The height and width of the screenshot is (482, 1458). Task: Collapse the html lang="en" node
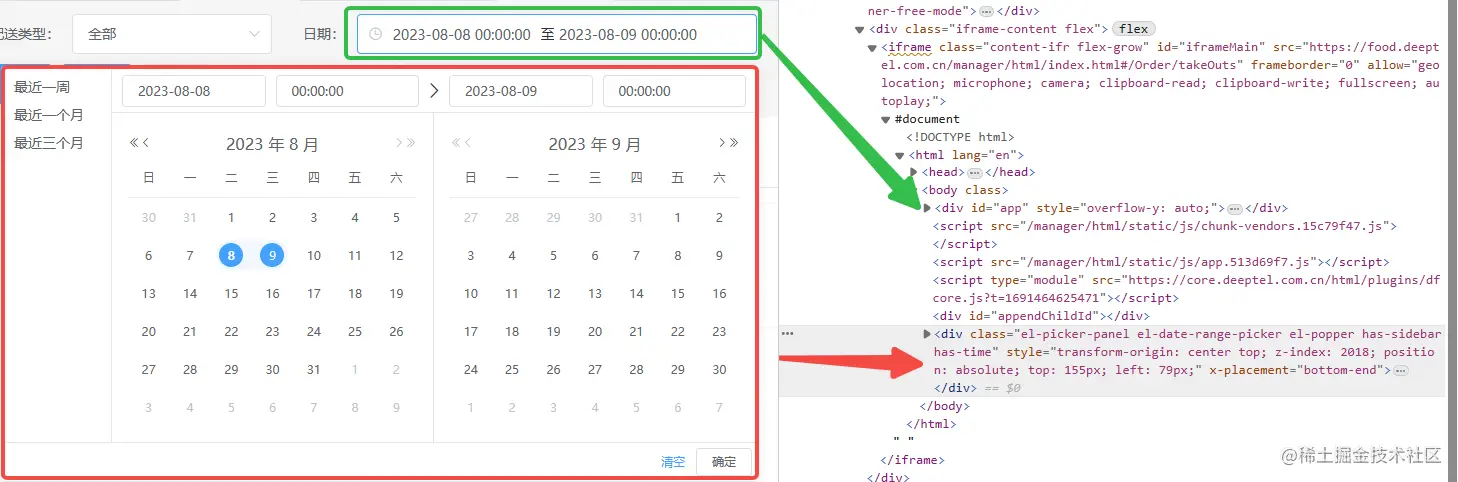(x=900, y=155)
